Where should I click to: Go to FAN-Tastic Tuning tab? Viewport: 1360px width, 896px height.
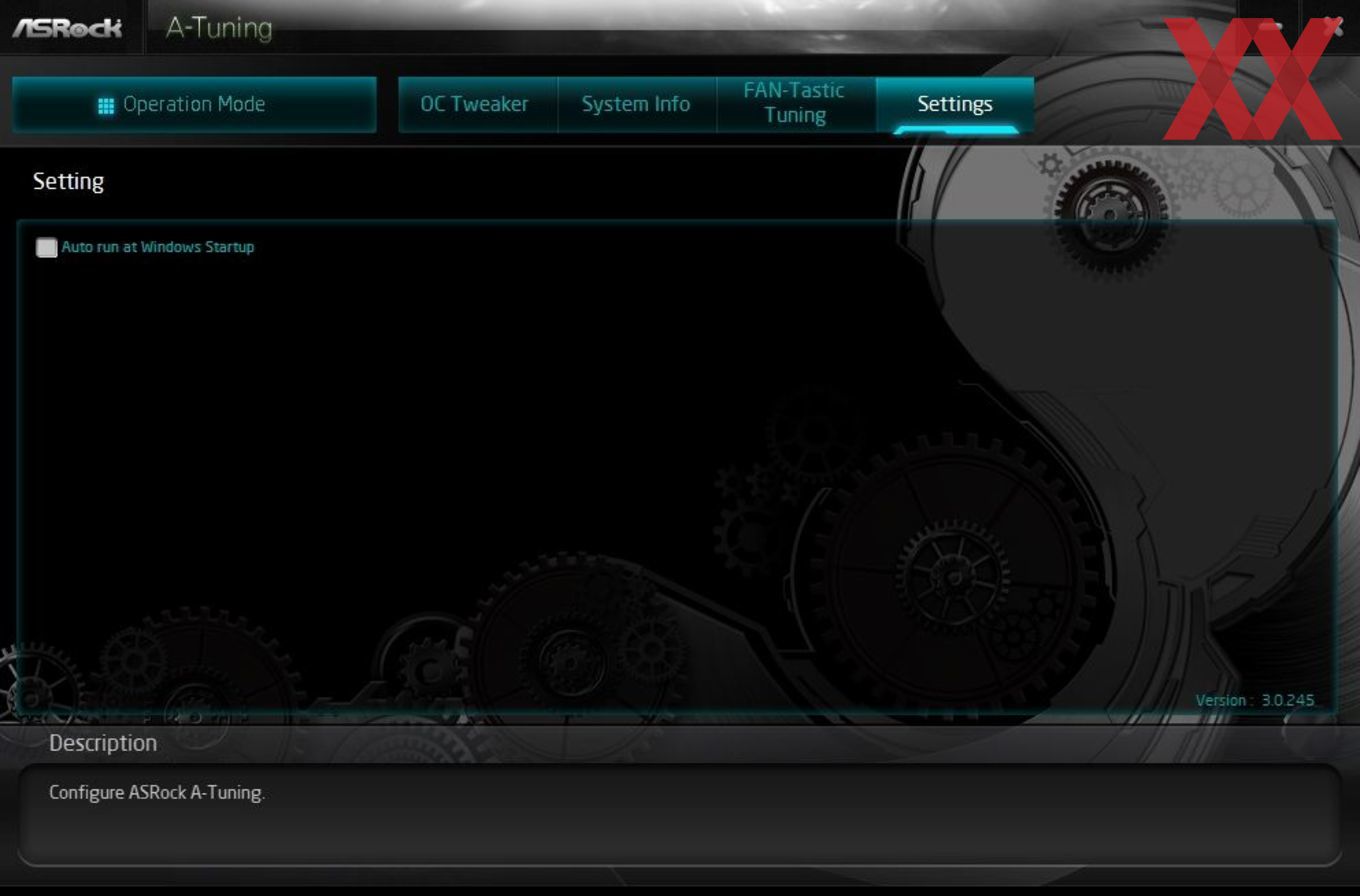coord(795,104)
